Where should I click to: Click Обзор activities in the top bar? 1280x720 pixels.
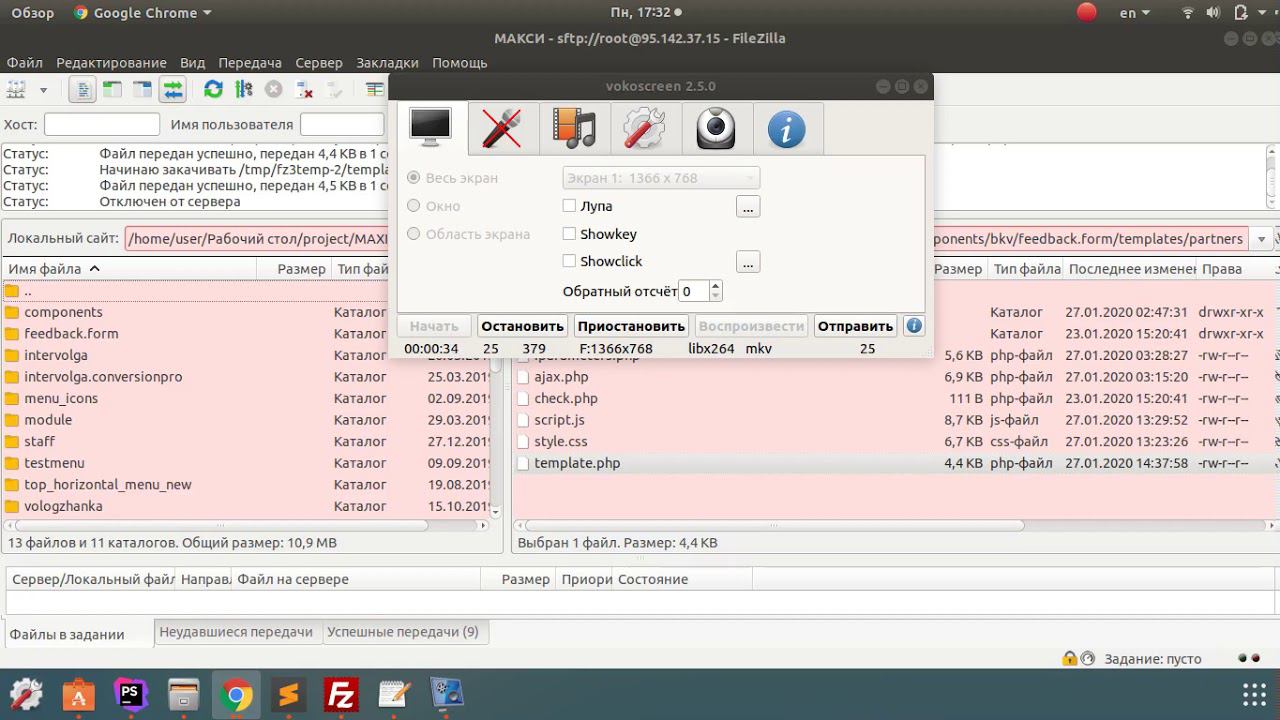tap(32, 13)
